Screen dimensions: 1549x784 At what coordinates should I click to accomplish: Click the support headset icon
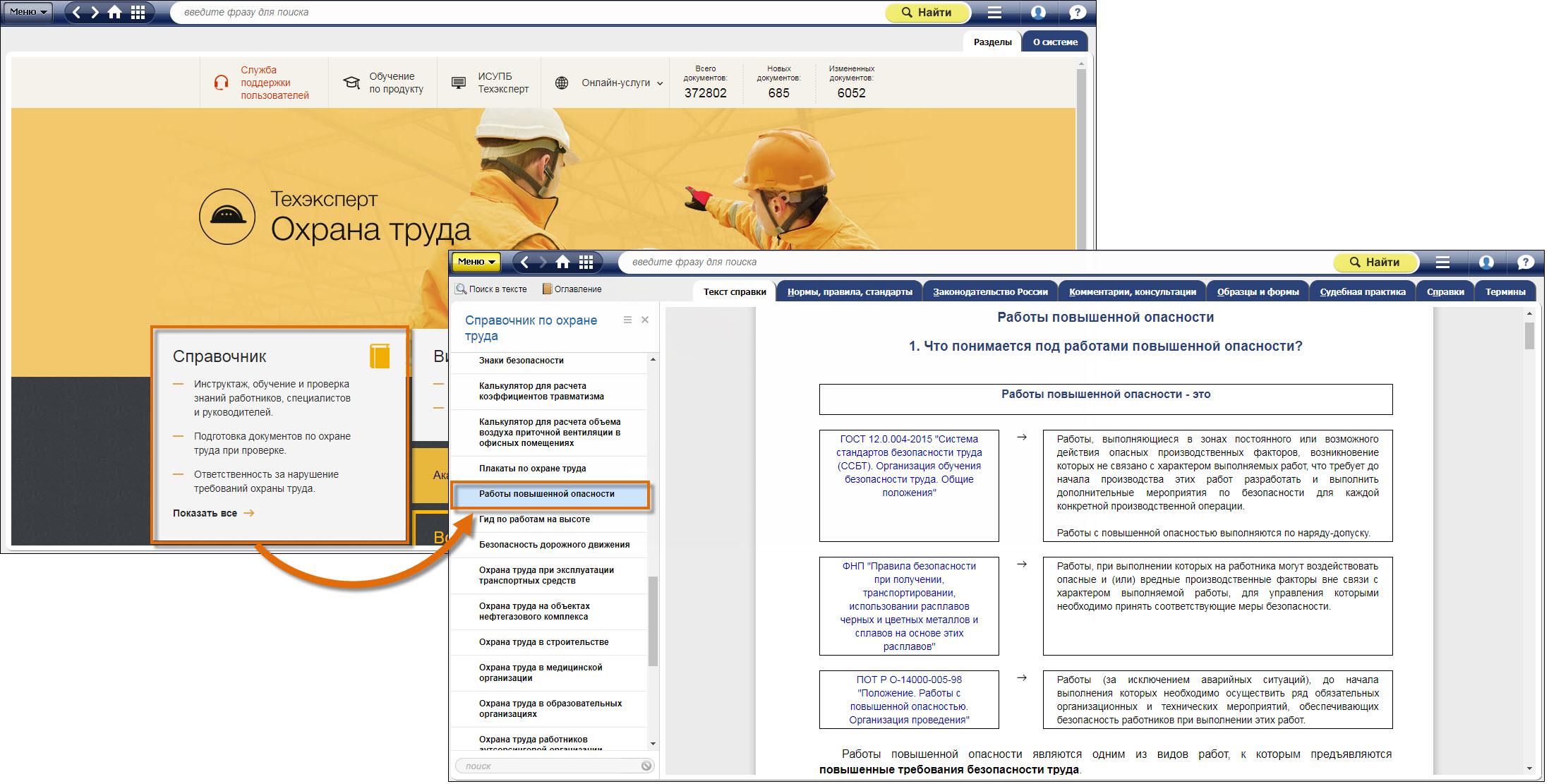click(x=221, y=83)
